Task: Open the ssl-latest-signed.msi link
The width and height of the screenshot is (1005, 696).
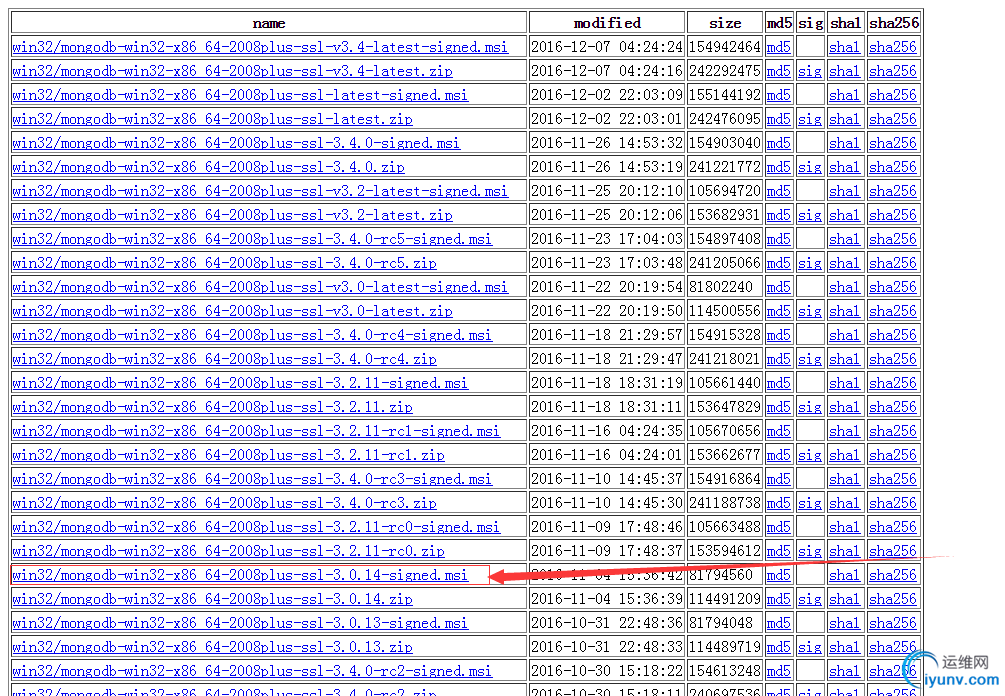Action: pos(240,95)
